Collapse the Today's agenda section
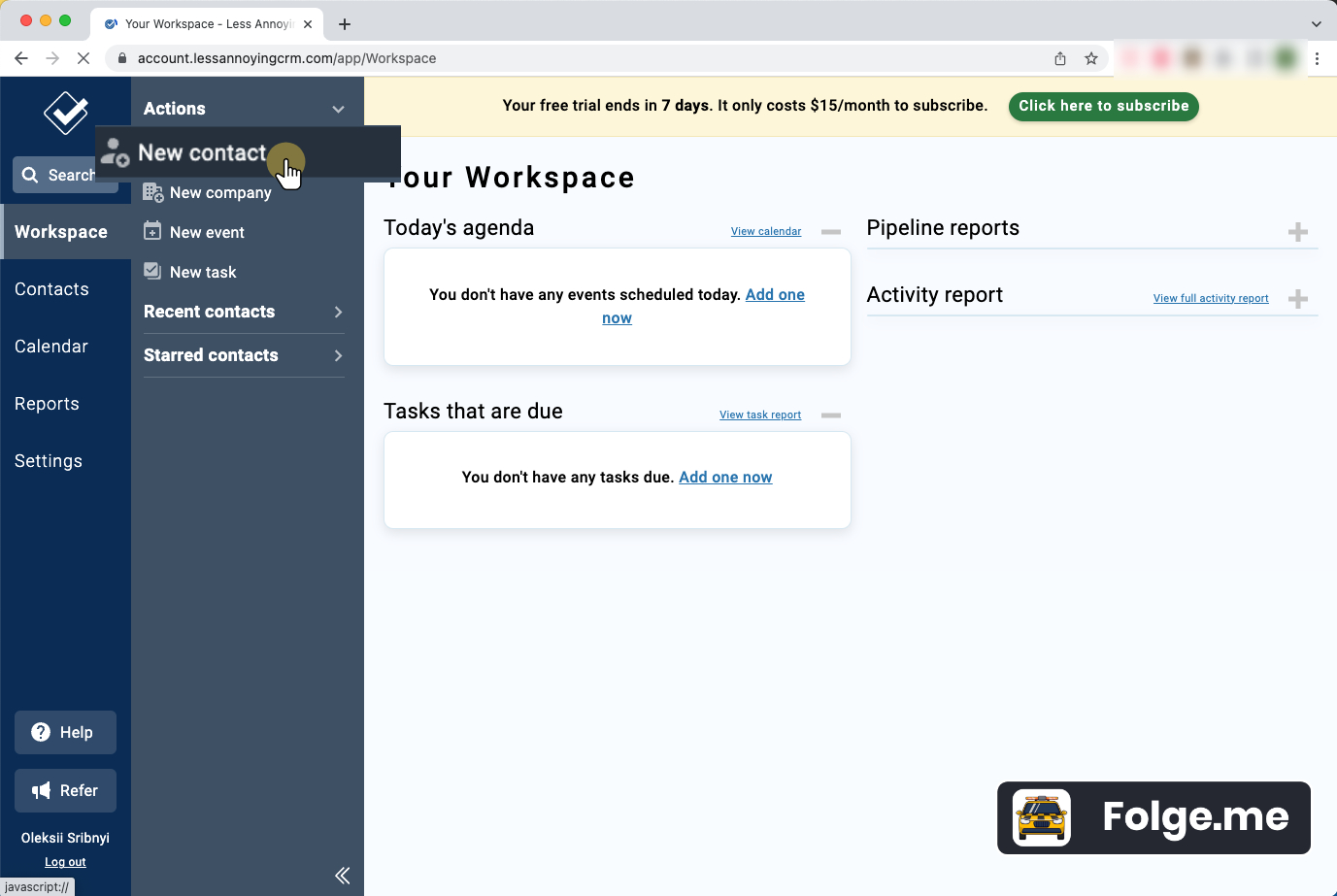The height and width of the screenshot is (896, 1337). 830,232
